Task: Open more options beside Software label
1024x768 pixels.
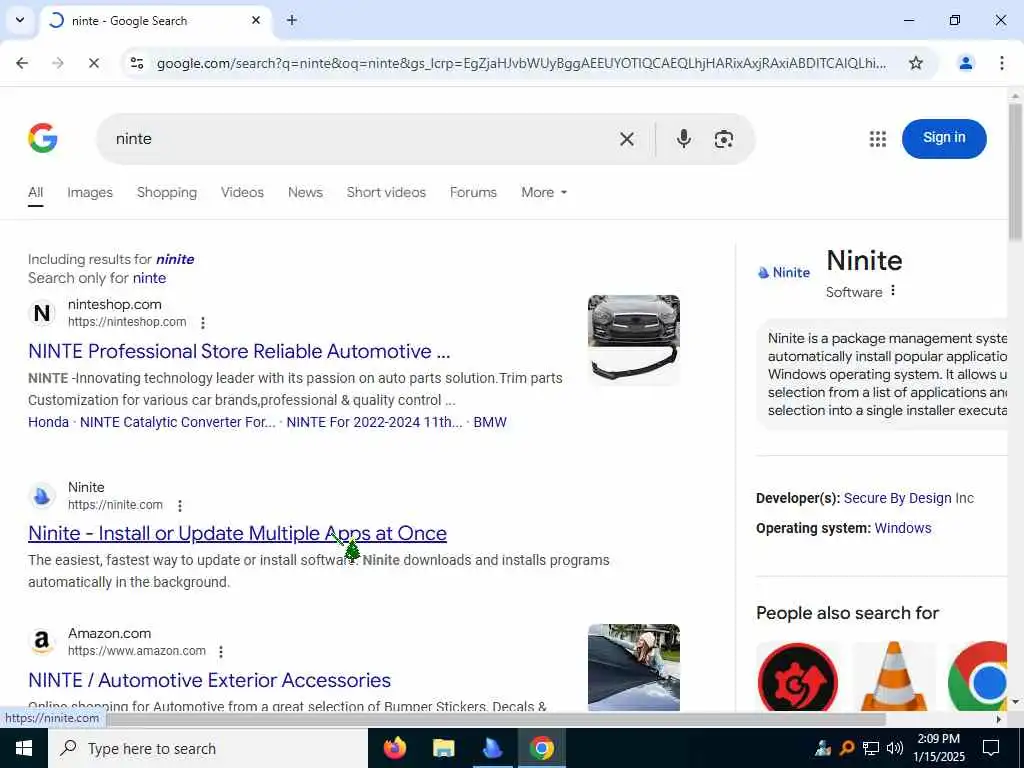Action: (893, 291)
